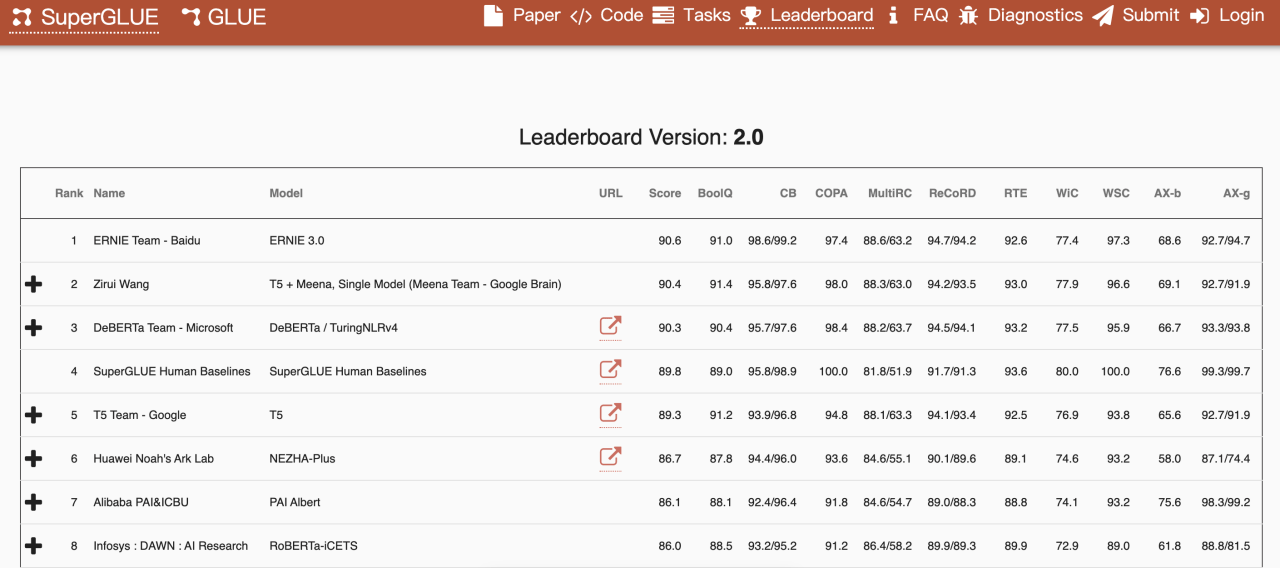This screenshot has height=568, width=1280.
Task: Click the Alibaba PAI&ICBU name
Action: click(x=141, y=502)
